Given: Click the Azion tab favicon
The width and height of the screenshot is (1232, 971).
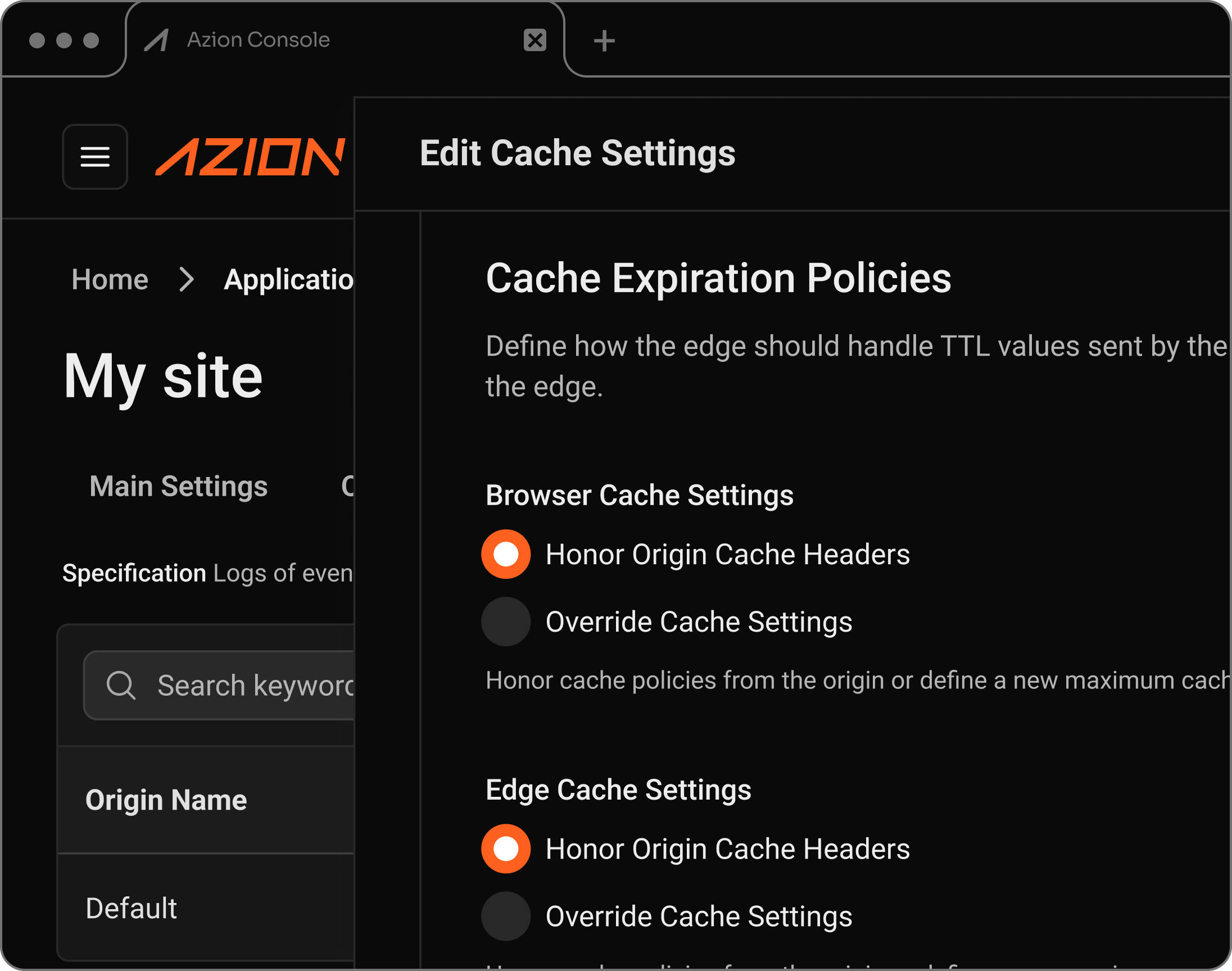Looking at the screenshot, I should (157, 40).
